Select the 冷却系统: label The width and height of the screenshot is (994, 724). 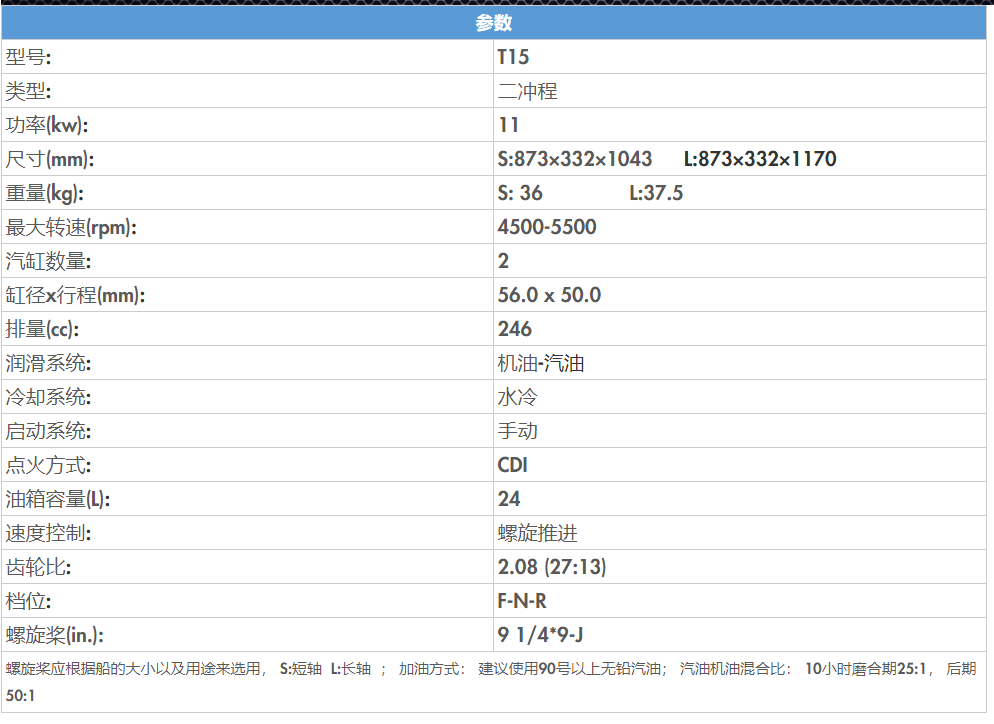click(x=48, y=398)
